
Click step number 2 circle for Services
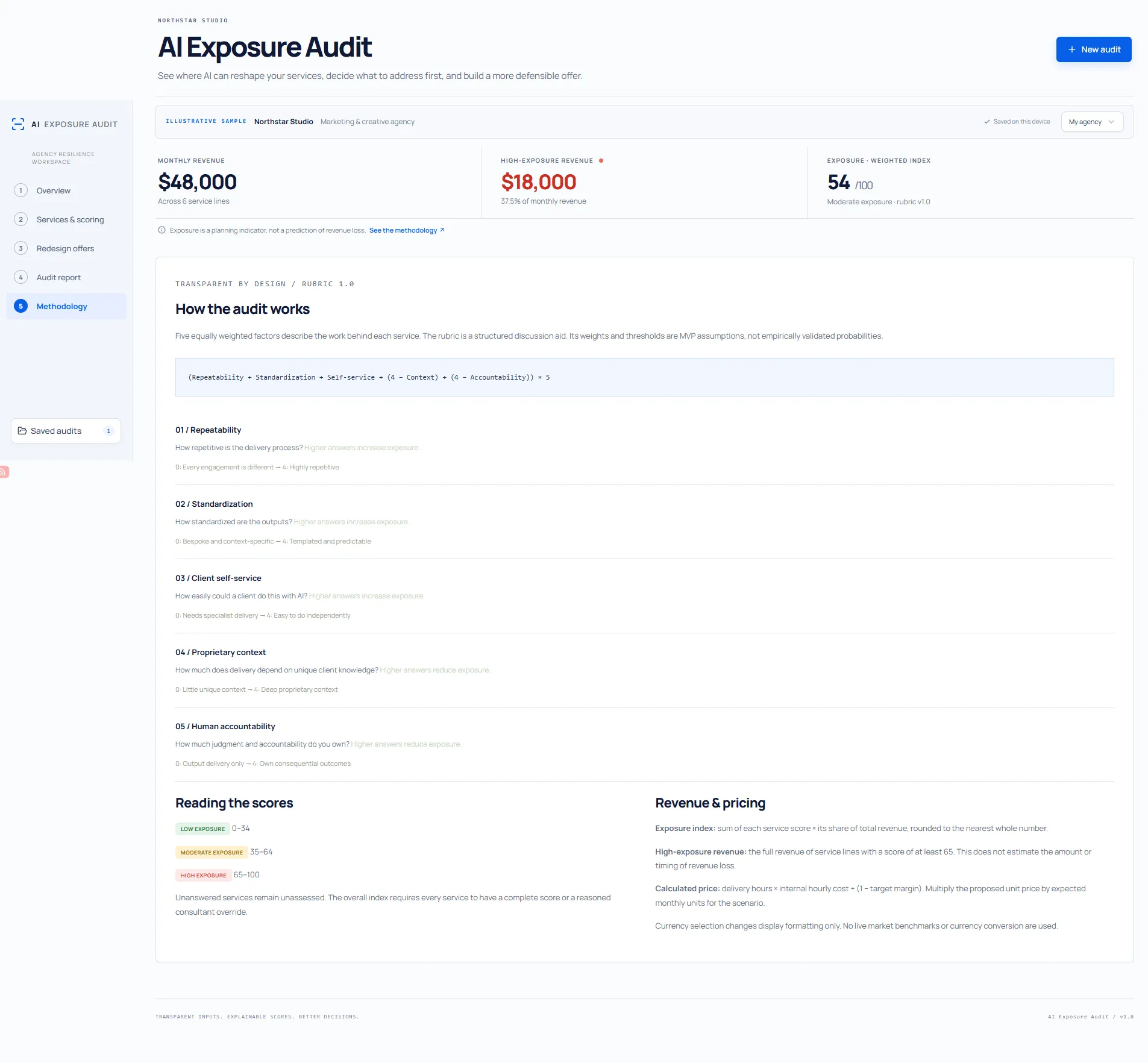(x=20, y=219)
